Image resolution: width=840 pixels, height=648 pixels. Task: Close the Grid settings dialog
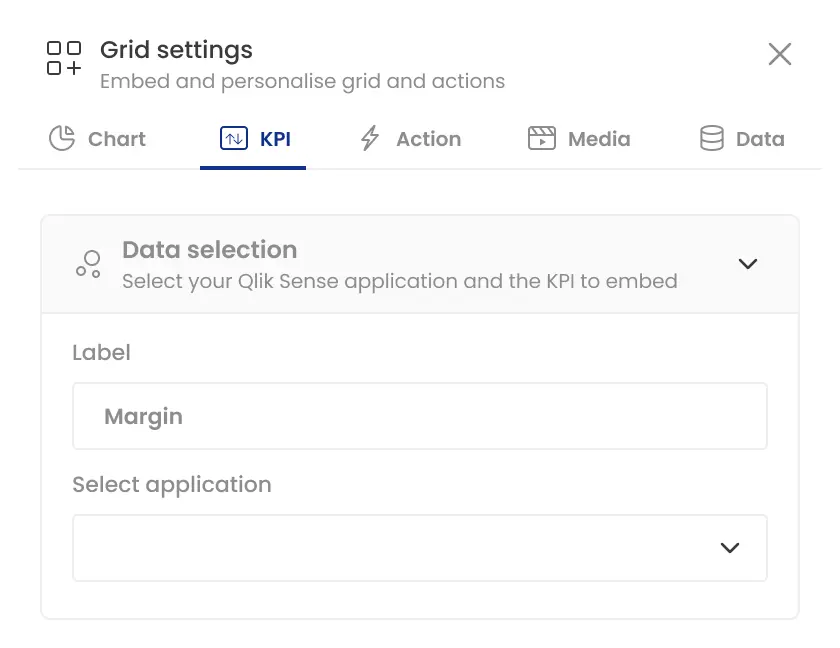click(x=779, y=54)
